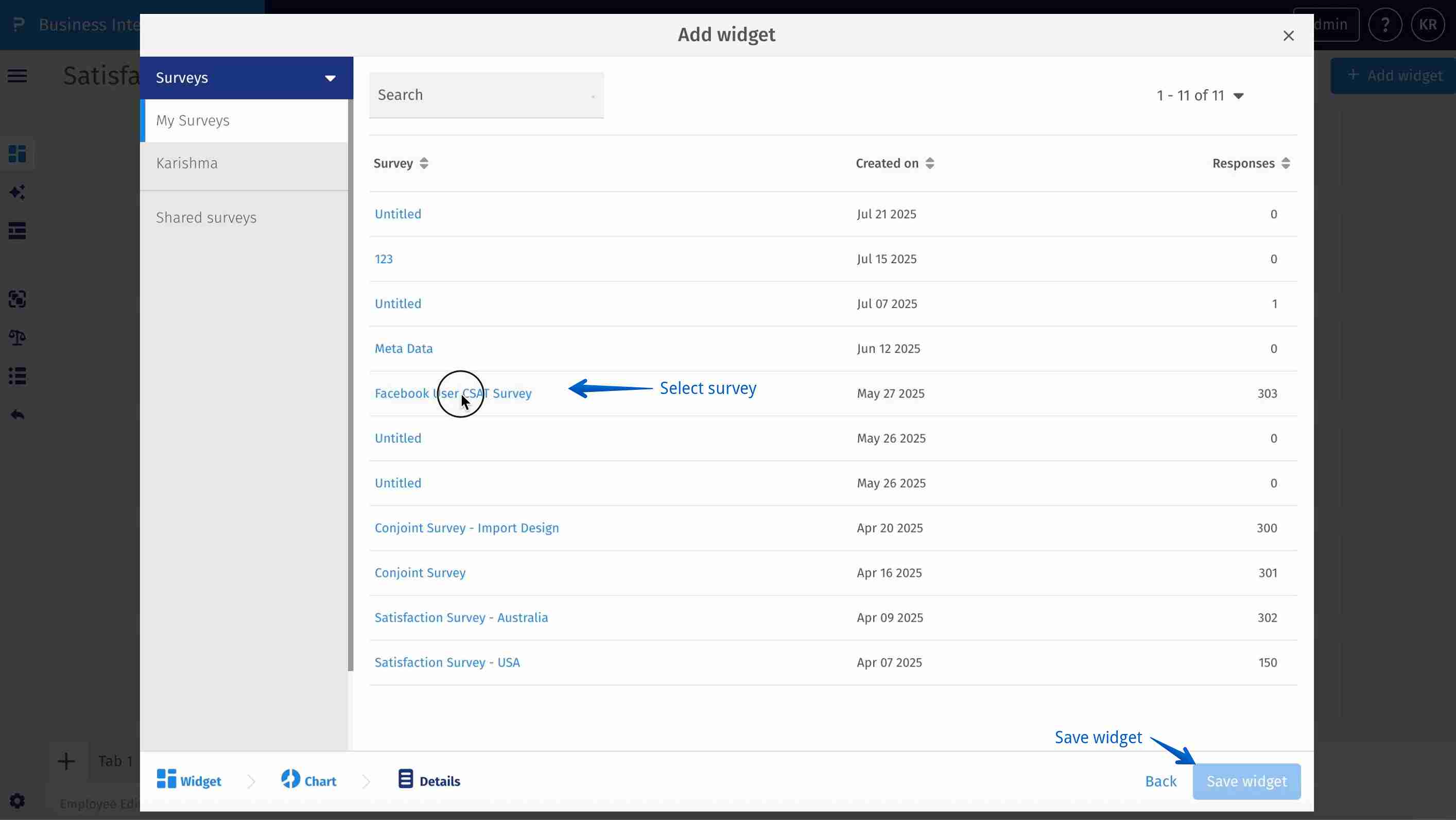The height and width of the screenshot is (820, 1456).
Task: Toggle sorting on the Survey column
Action: point(424,163)
